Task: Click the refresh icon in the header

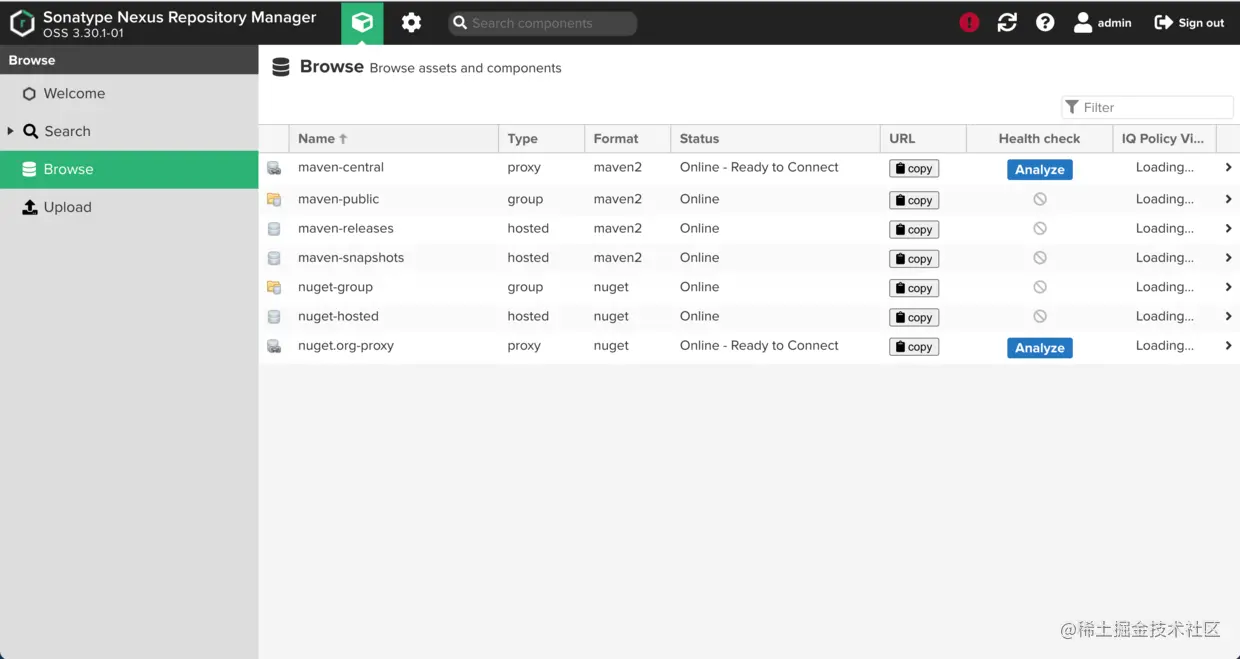Action: tap(1007, 22)
